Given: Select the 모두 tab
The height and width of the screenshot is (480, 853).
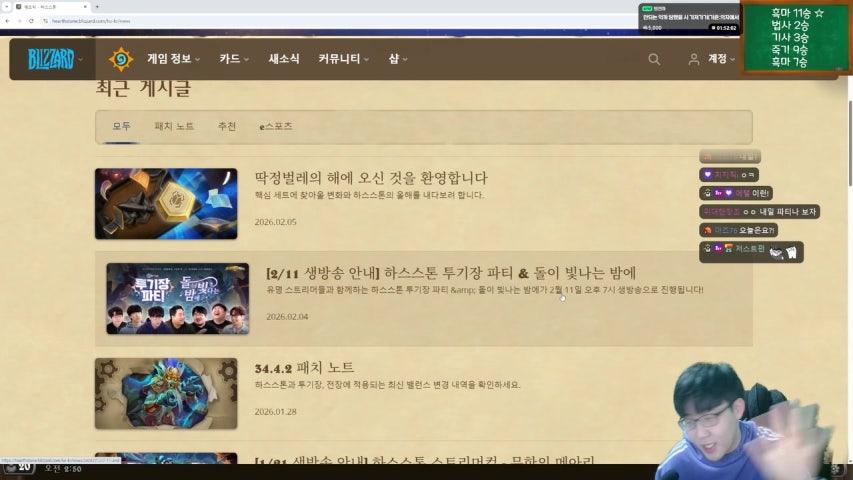Looking at the screenshot, I should coord(121,126).
